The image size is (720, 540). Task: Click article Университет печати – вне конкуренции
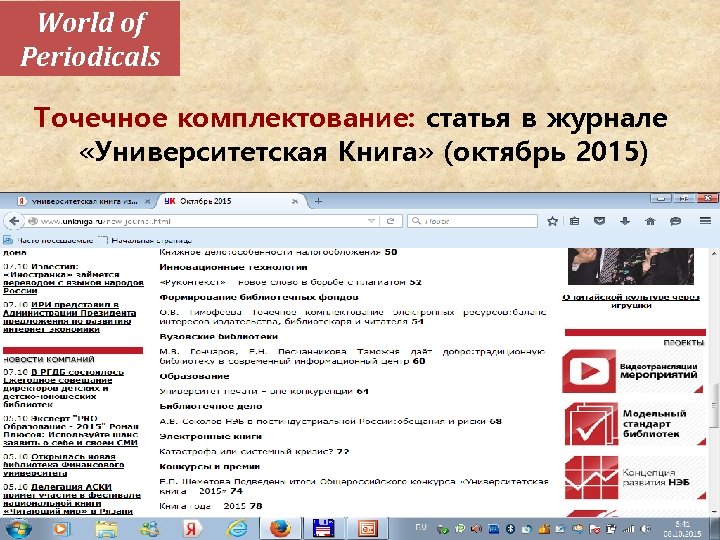[x=264, y=391]
